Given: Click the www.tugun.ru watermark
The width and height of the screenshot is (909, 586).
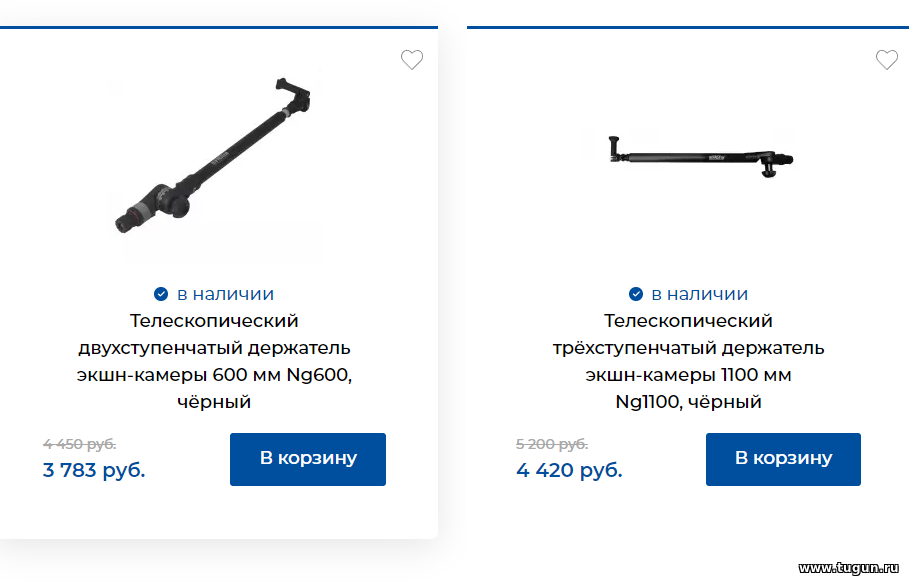Looking at the screenshot, I should pos(849,568).
